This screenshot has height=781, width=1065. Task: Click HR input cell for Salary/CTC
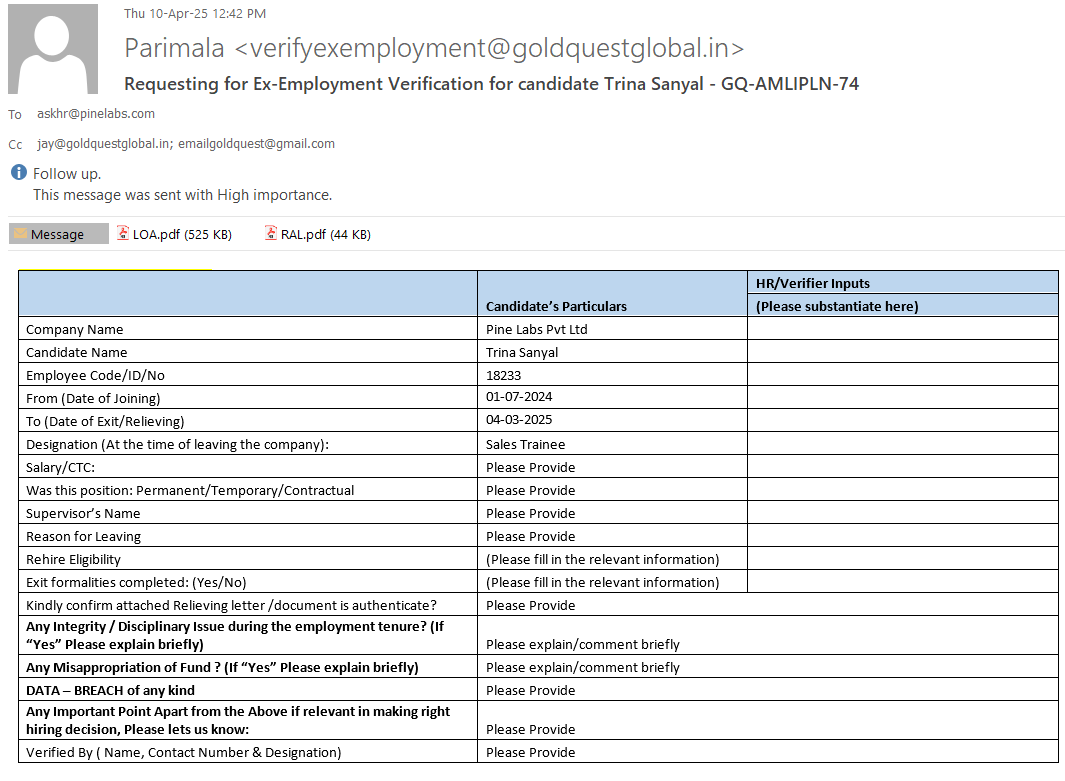click(902, 467)
